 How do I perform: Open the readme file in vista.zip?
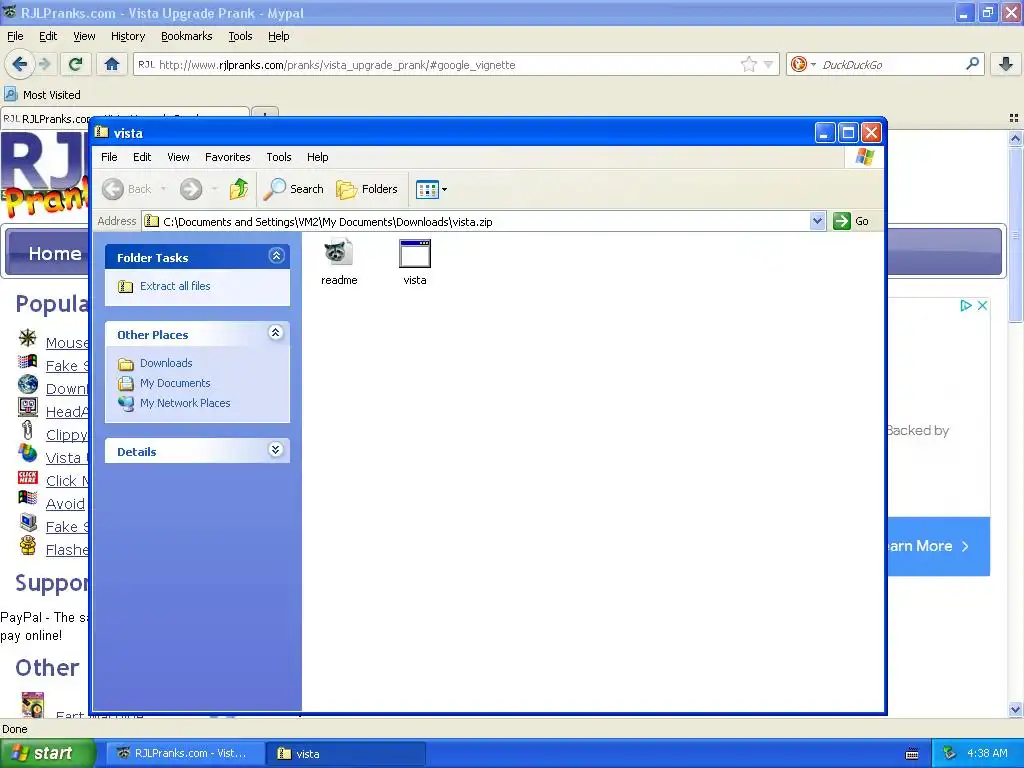[x=339, y=262]
